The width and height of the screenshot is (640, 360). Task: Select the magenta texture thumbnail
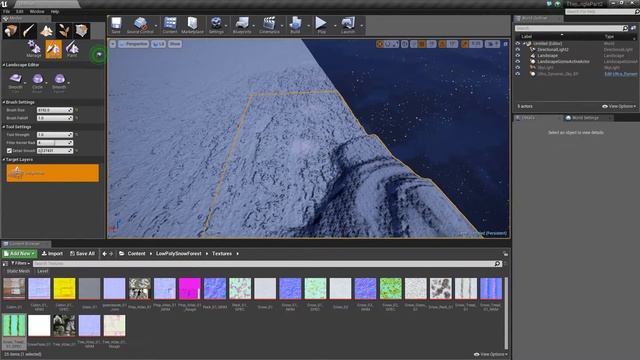189,289
